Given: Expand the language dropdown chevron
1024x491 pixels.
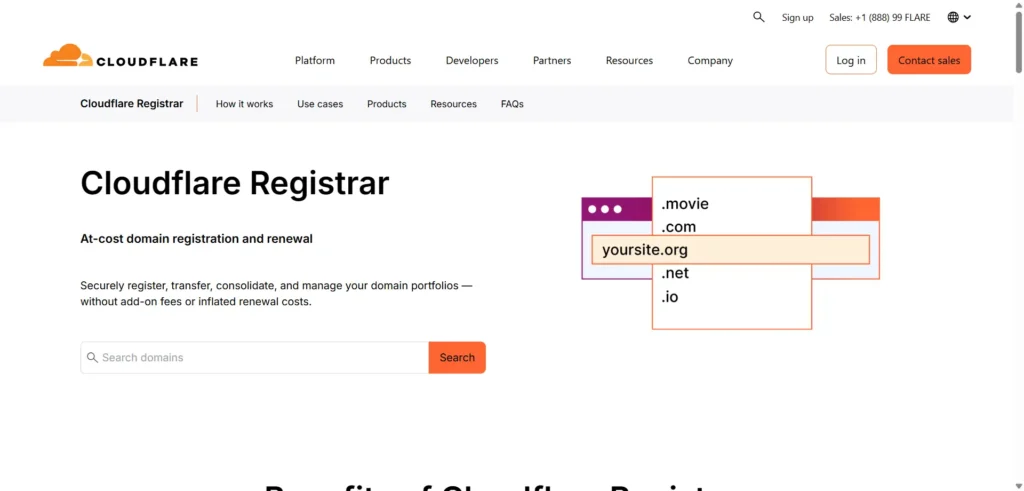Looking at the screenshot, I should coord(967,18).
